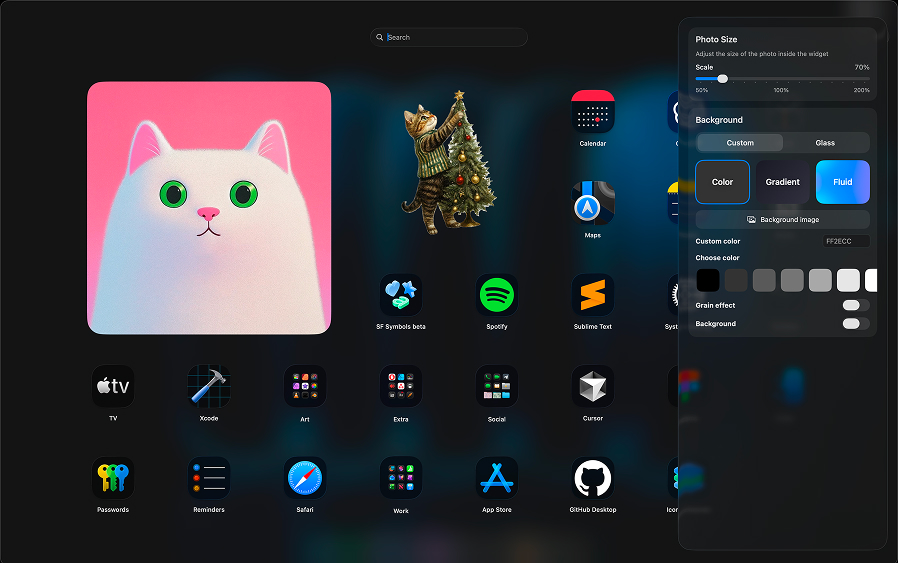This screenshot has width=898, height=563.
Task: Launch GitHub Desktop
Action: pyautogui.click(x=592, y=478)
